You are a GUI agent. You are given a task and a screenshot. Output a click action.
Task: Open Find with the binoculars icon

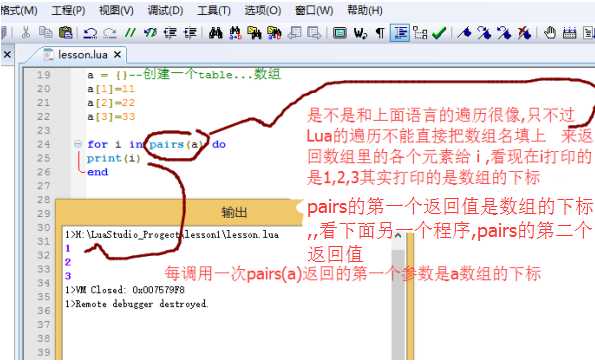(x=216, y=33)
